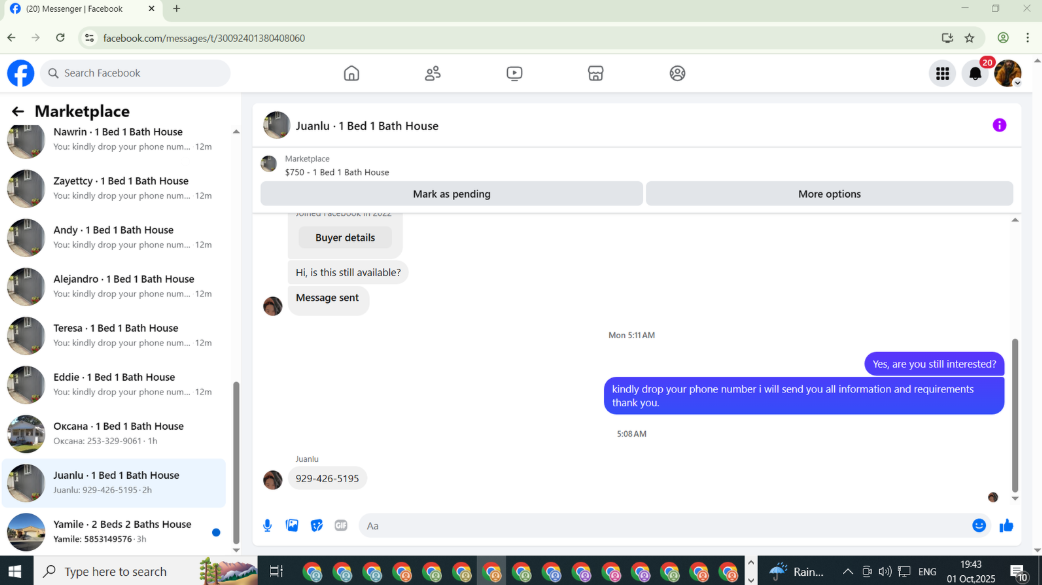The image size is (1042, 585).
Task: Click the Mark as pending button
Action: click(452, 193)
